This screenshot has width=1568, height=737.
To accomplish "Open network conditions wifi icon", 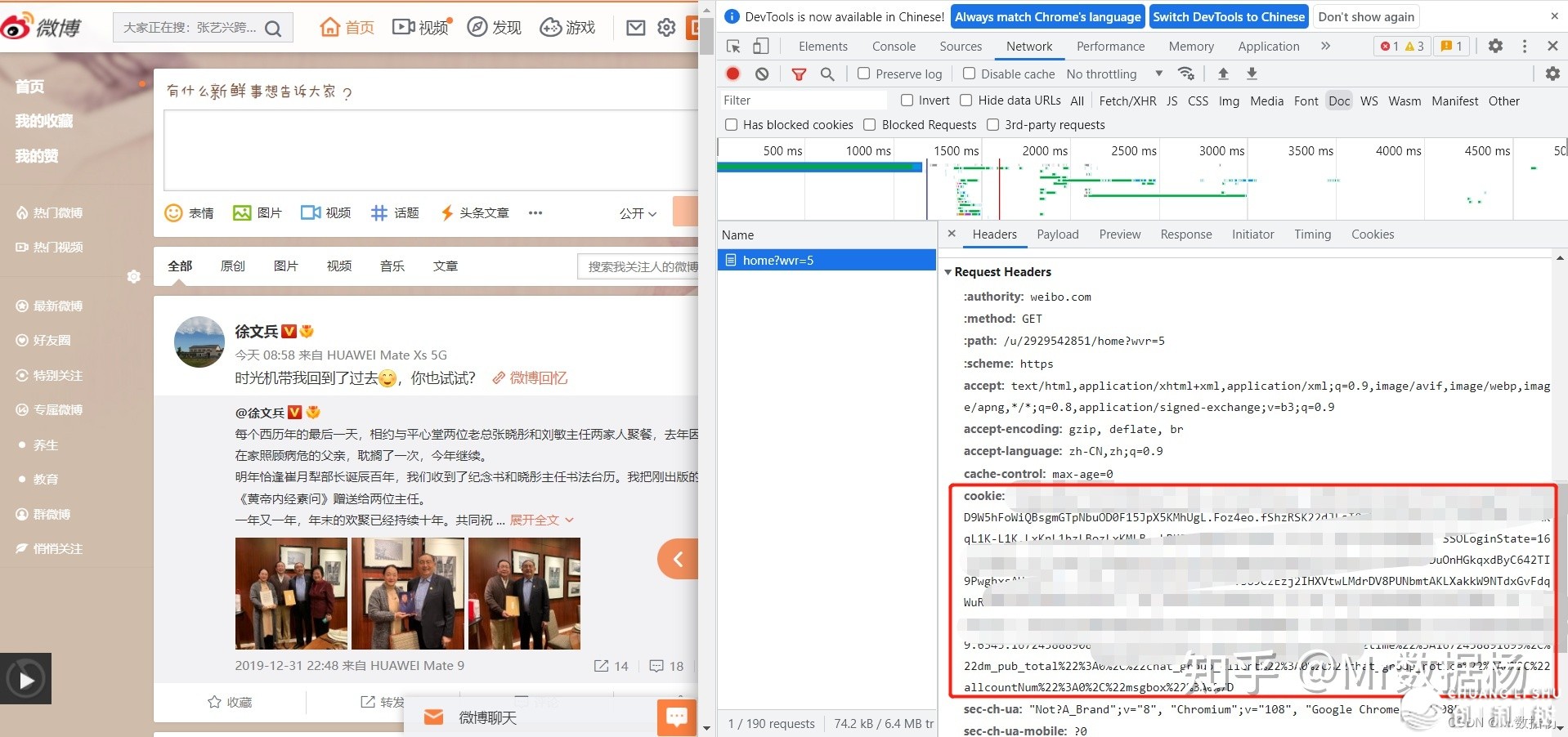I will (1185, 74).
